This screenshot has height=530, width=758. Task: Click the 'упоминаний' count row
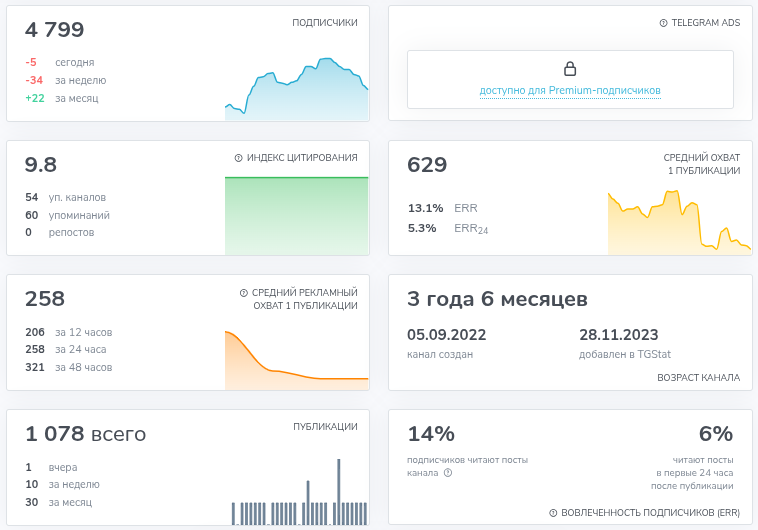pos(67,215)
